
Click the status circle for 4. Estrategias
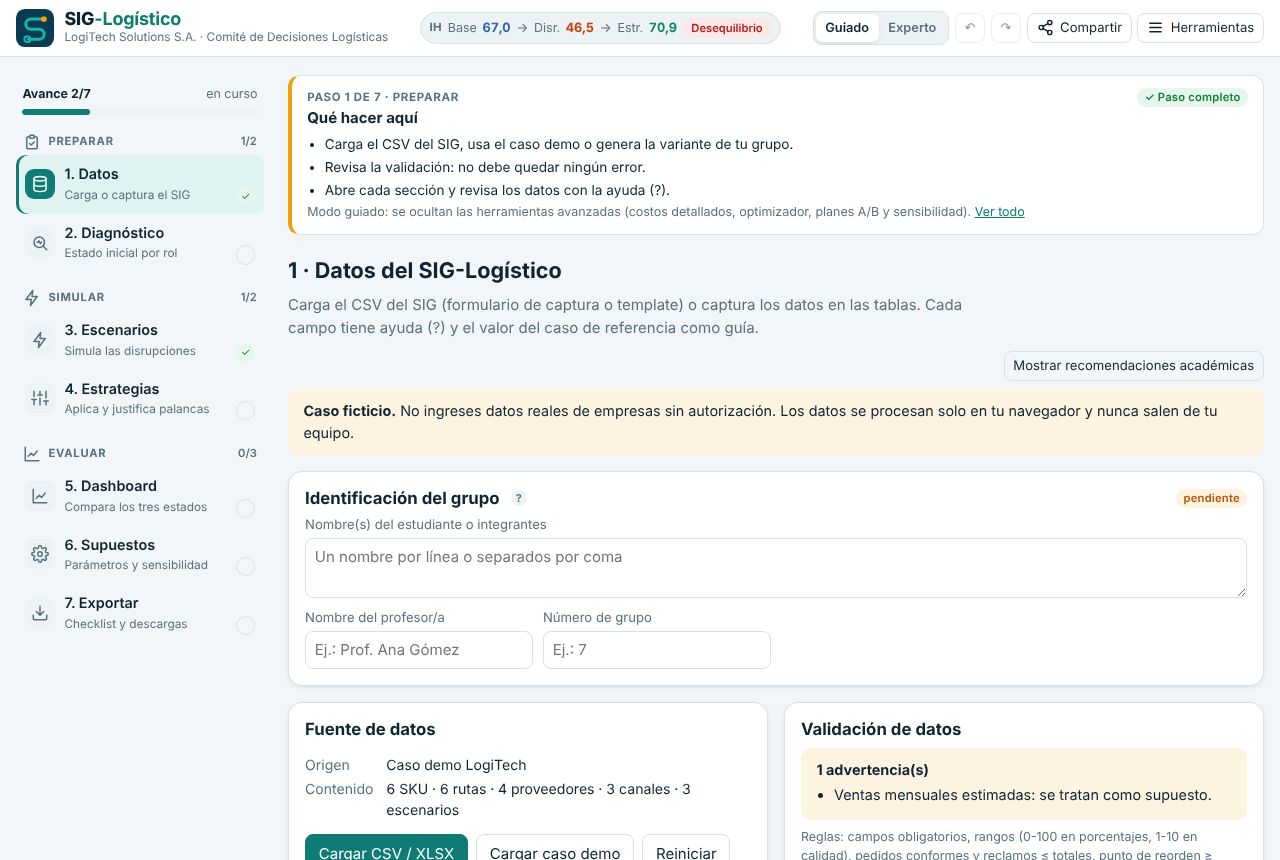[x=245, y=411]
